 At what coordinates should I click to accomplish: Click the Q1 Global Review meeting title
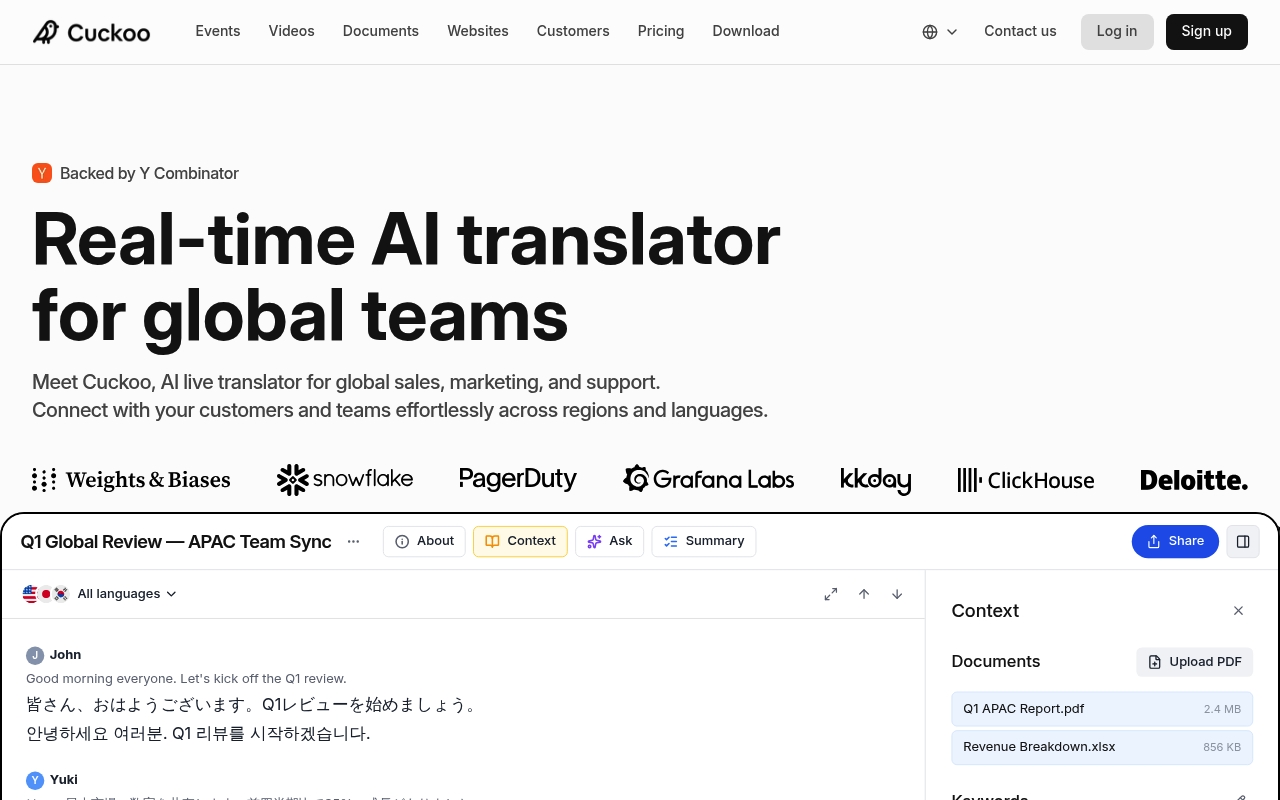click(x=176, y=542)
